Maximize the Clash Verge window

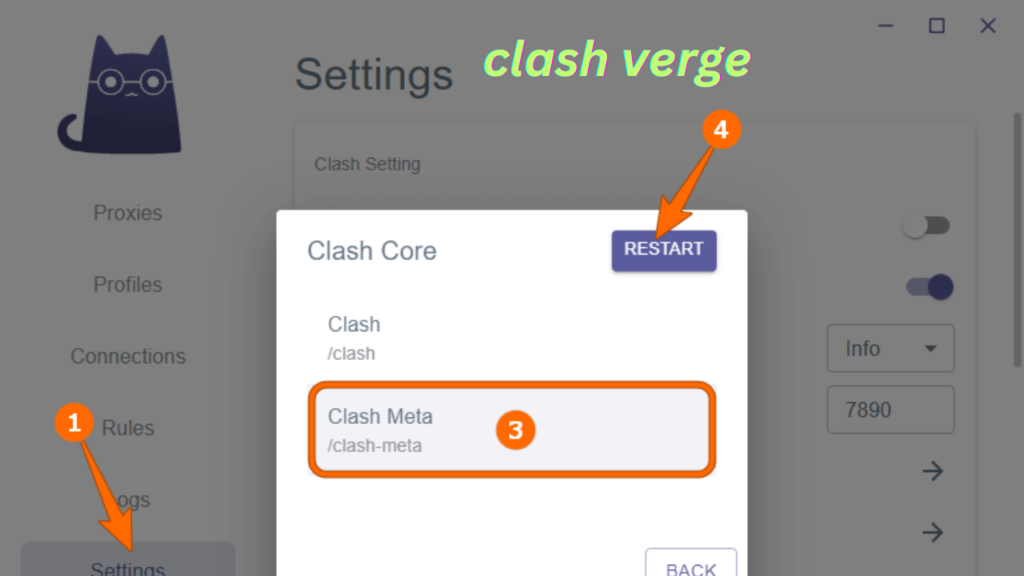936,26
